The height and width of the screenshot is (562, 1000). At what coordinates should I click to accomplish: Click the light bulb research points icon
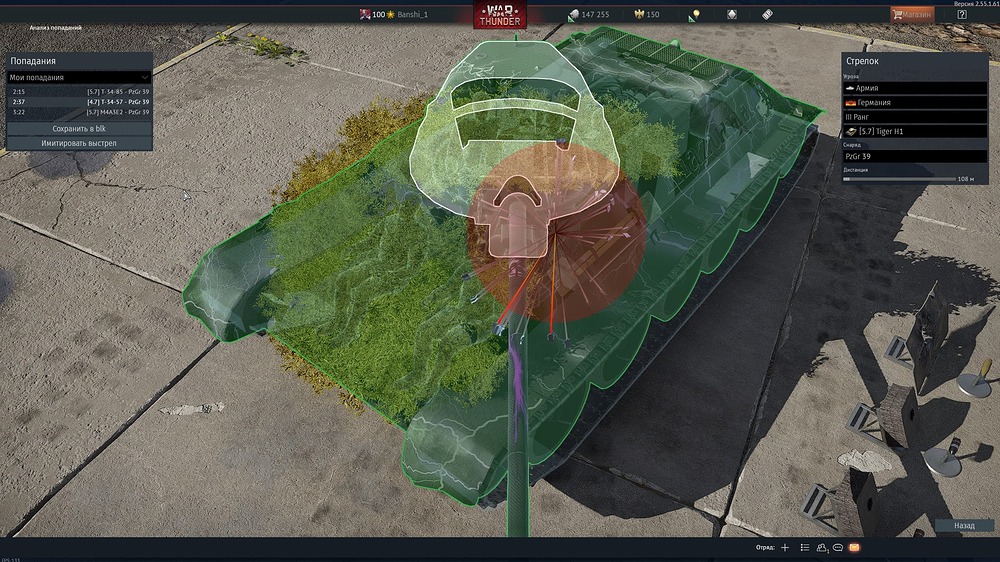[x=695, y=14]
